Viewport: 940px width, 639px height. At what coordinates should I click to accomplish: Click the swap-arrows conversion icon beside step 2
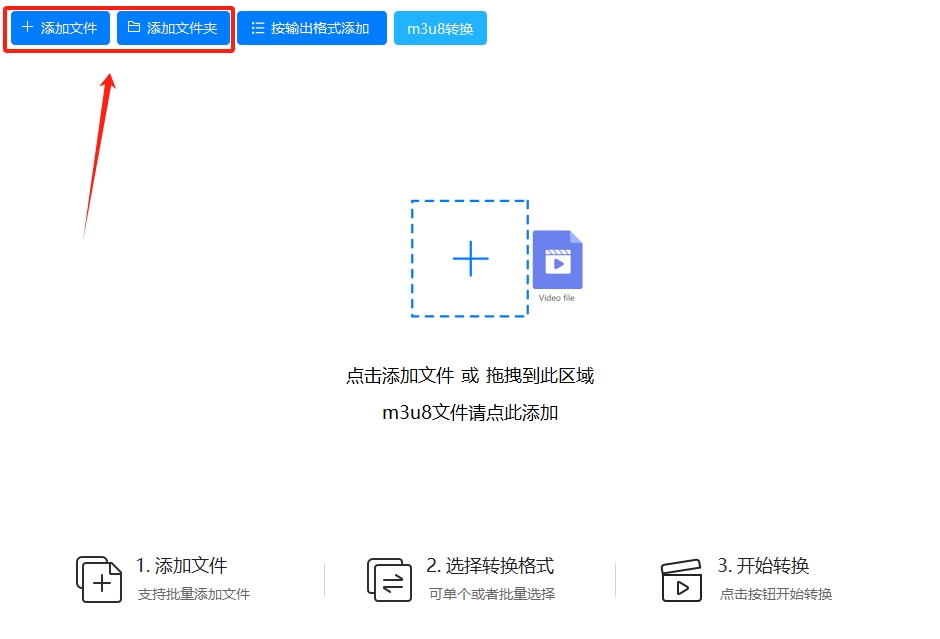click(388, 578)
